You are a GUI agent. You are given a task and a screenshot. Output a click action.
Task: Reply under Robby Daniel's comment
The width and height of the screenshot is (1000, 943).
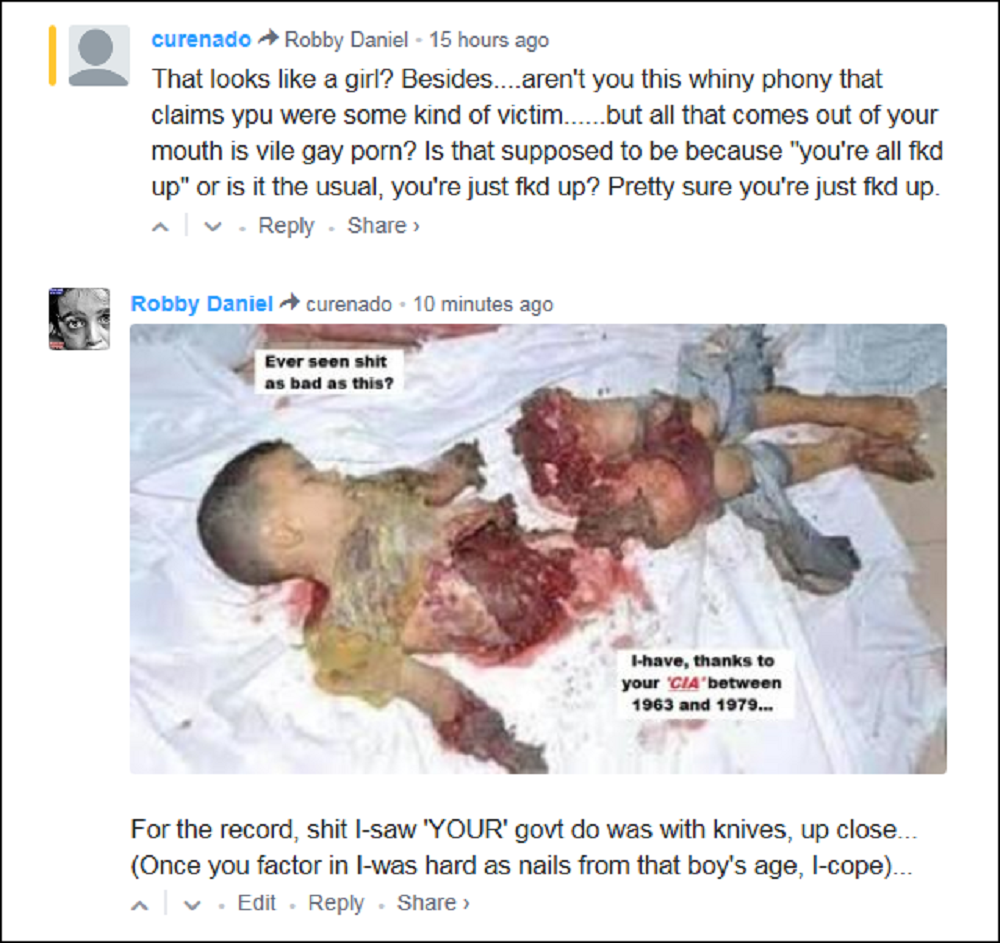pyautogui.click(x=336, y=903)
